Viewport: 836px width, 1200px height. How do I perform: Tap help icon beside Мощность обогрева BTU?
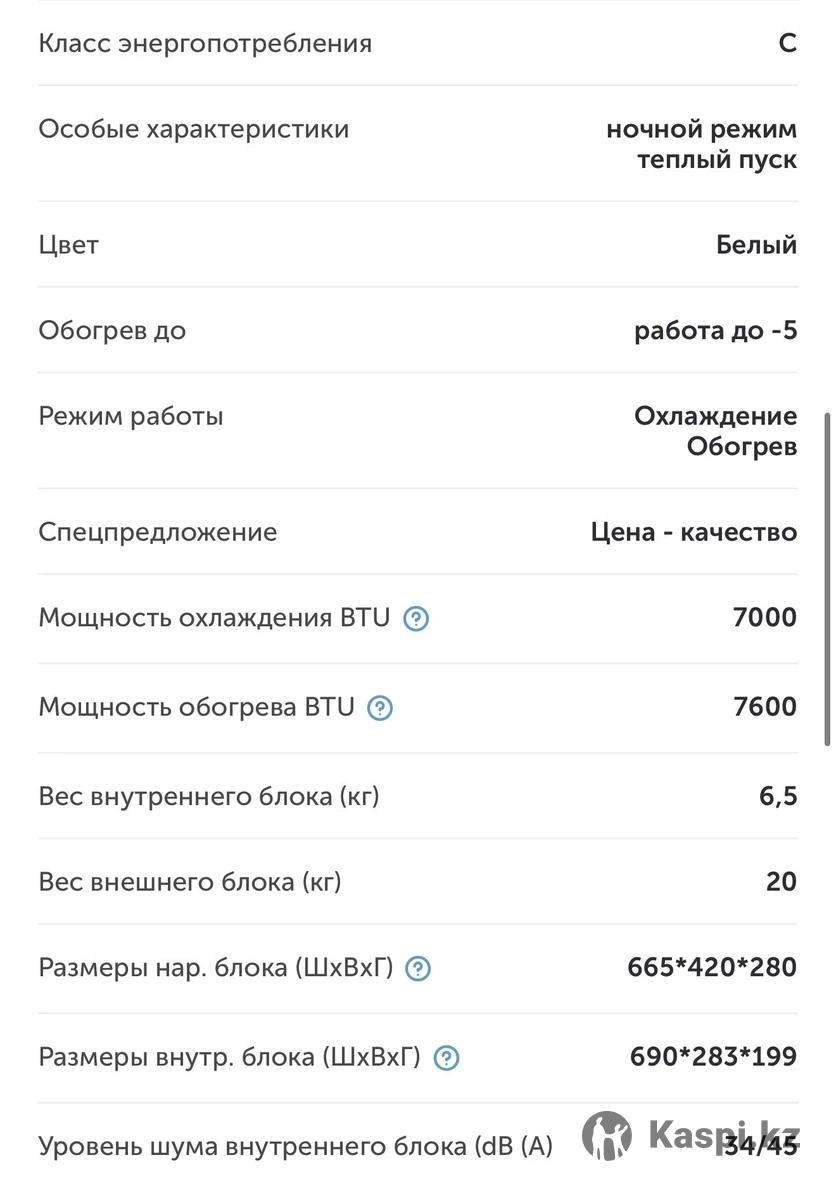380,708
